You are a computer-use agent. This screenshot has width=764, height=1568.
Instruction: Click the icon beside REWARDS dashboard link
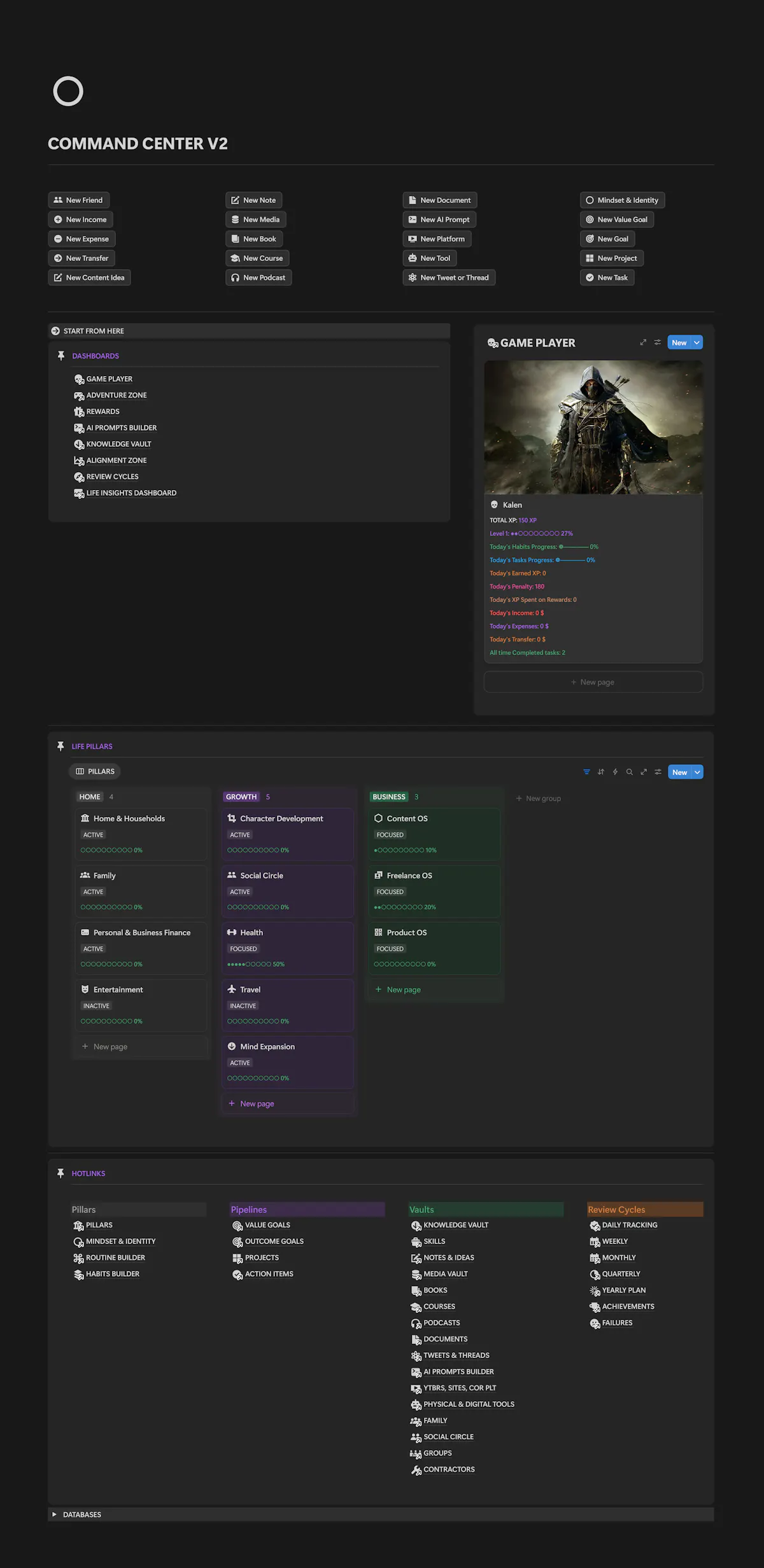79,412
